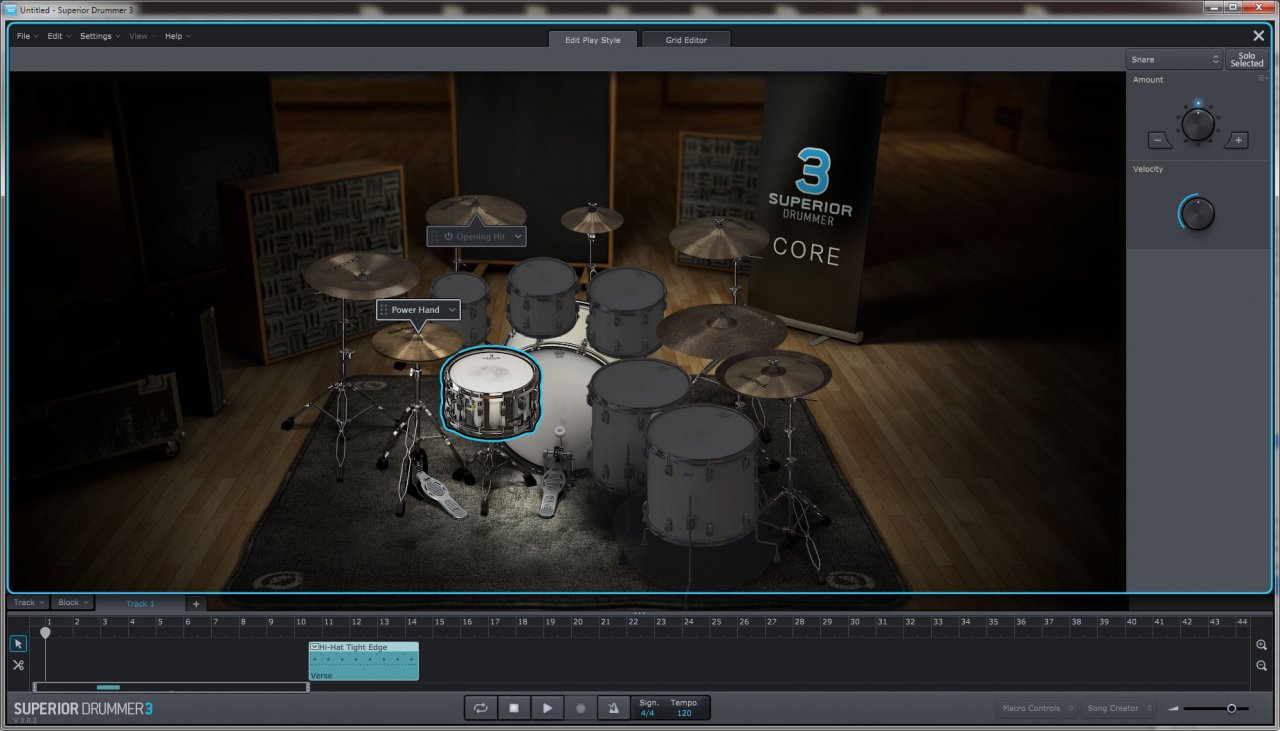Open the Settings menu

tap(99, 36)
